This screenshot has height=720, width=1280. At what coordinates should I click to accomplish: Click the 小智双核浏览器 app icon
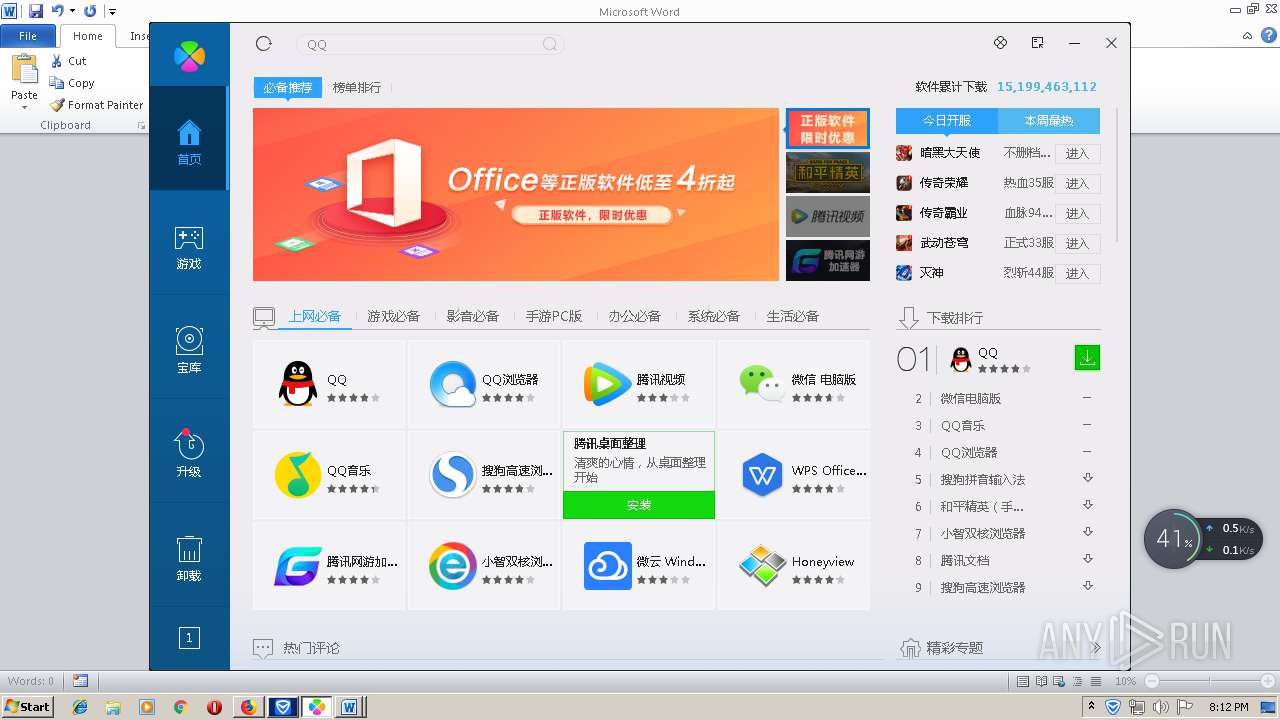click(x=453, y=566)
